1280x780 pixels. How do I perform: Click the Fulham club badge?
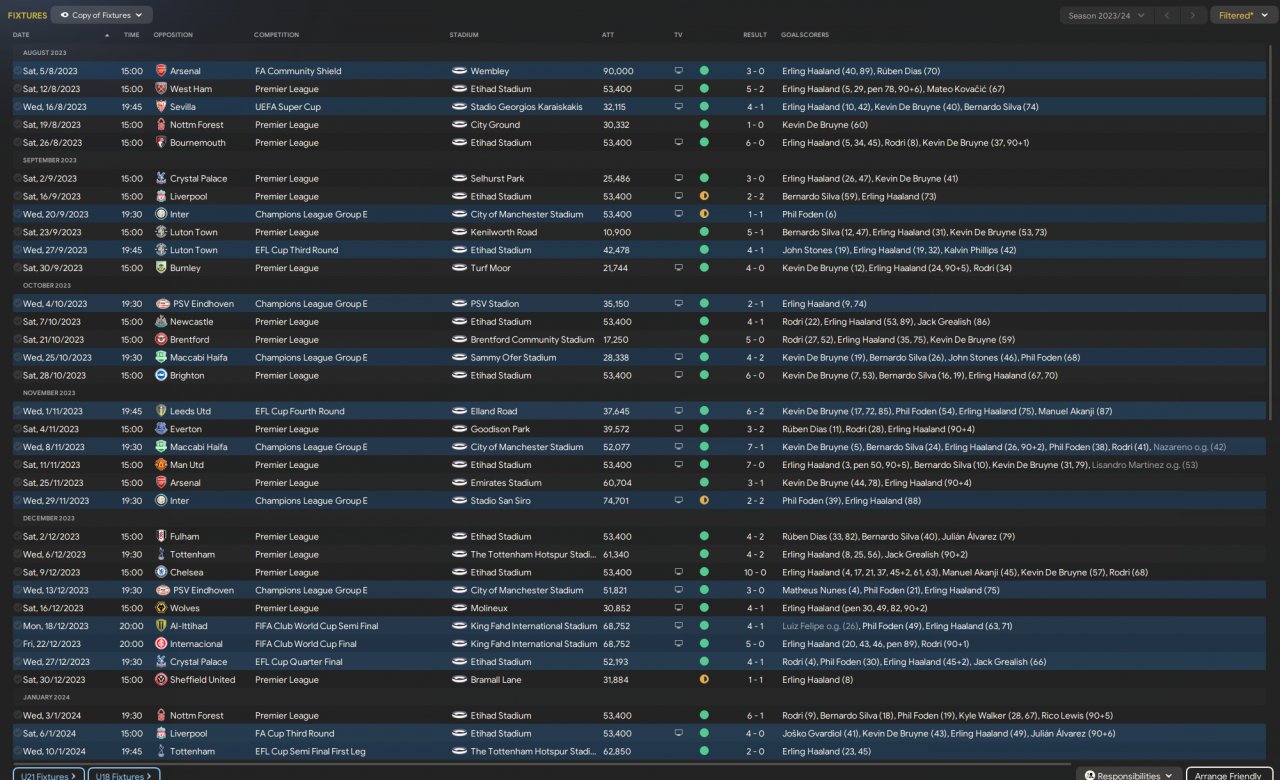point(161,537)
